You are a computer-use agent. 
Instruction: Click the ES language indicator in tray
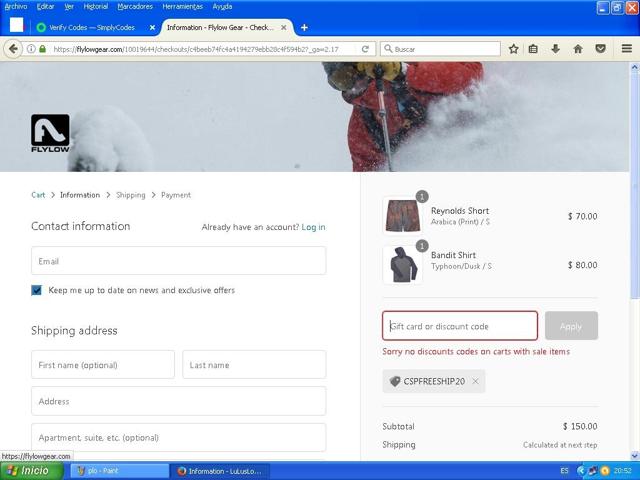[x=564, y=471]
